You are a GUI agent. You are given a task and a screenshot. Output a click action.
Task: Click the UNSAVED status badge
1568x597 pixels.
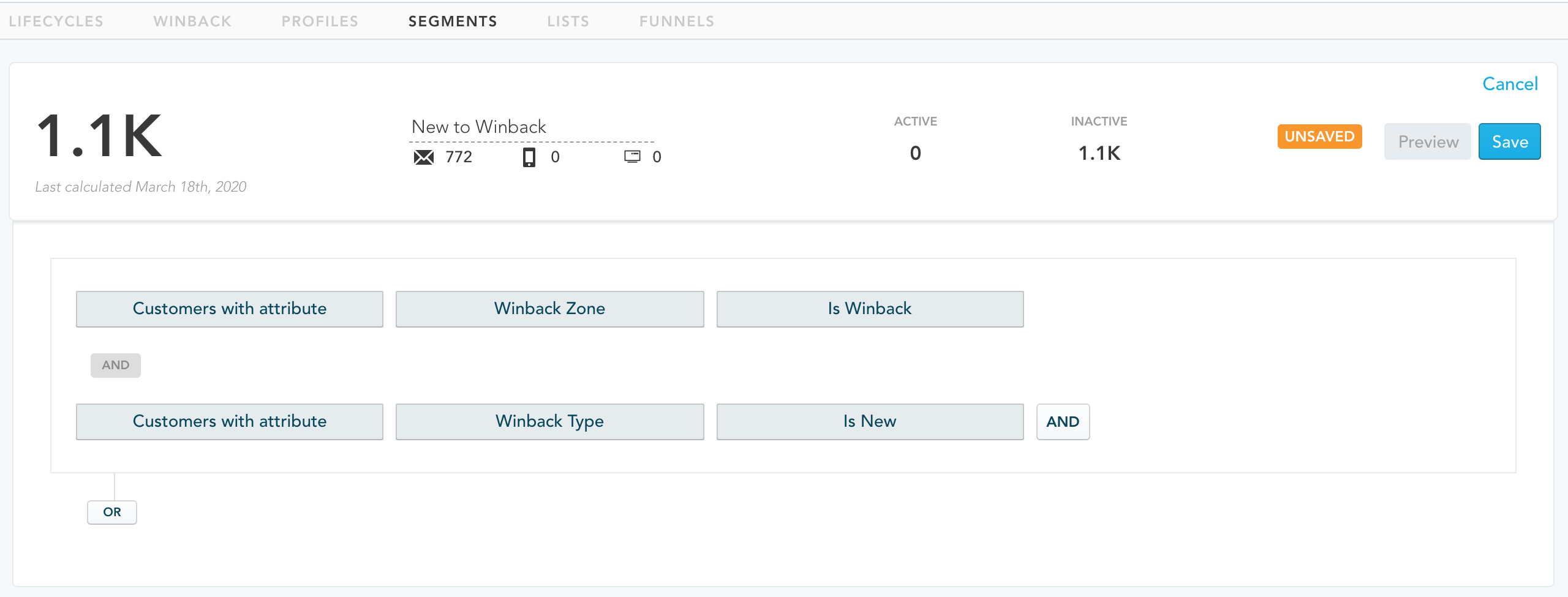pos(1319,137)
